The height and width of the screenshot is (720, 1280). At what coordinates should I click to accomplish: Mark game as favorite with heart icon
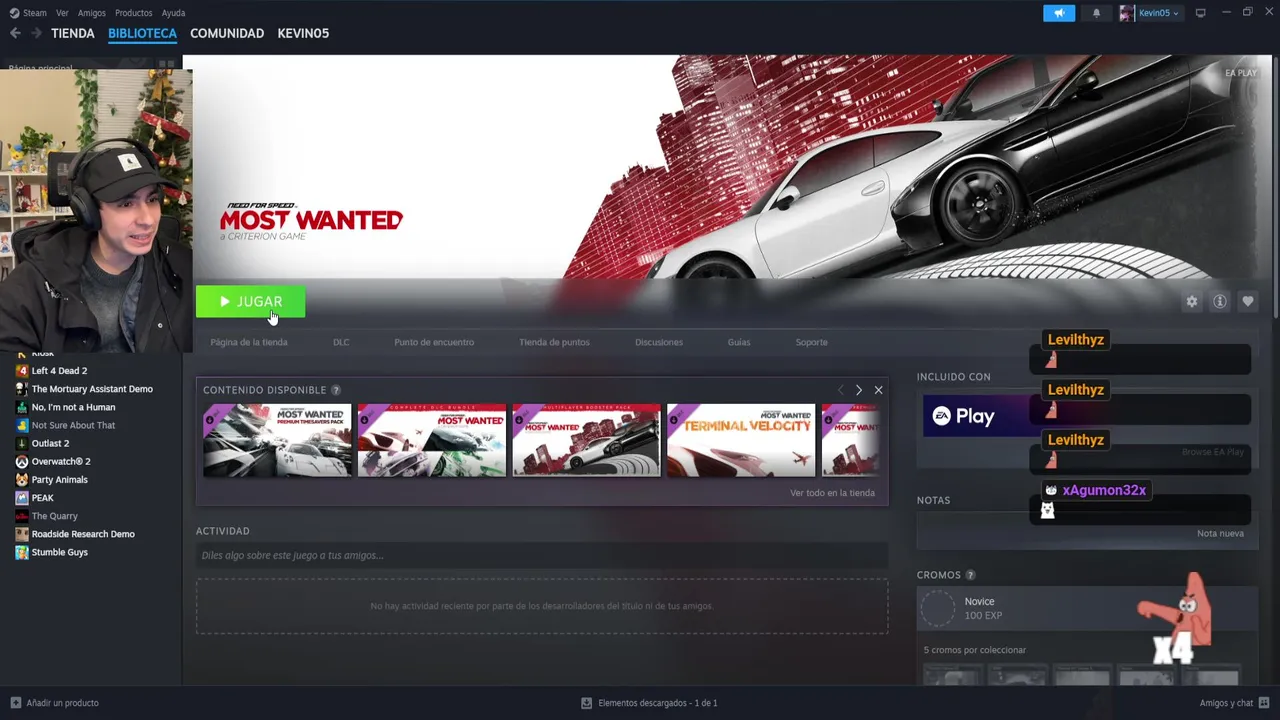[x=1247, y=301]
